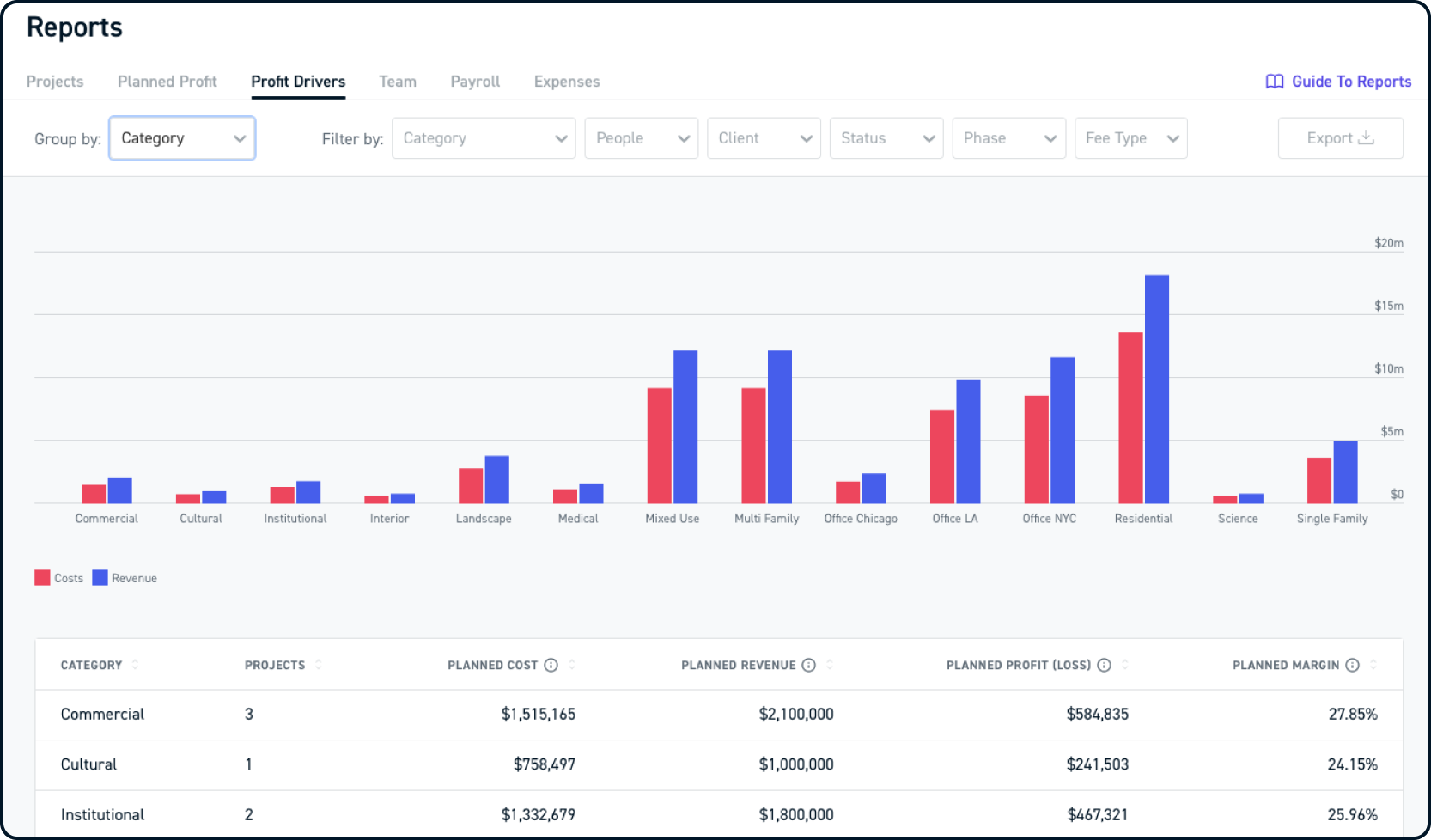Open the Filter by Category dropdown
Viewport: 1431px width, 840px height.
pyautogui.click(x=484, y=138)
